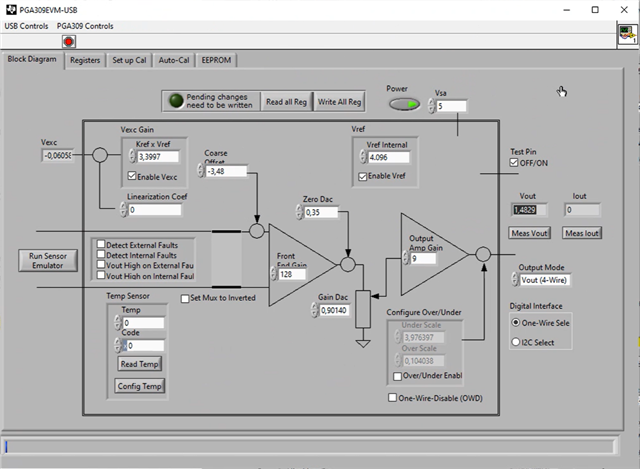Click Run Sensor Emulator button
Viewport: 640px width, 469px height.
click(48, 260)
